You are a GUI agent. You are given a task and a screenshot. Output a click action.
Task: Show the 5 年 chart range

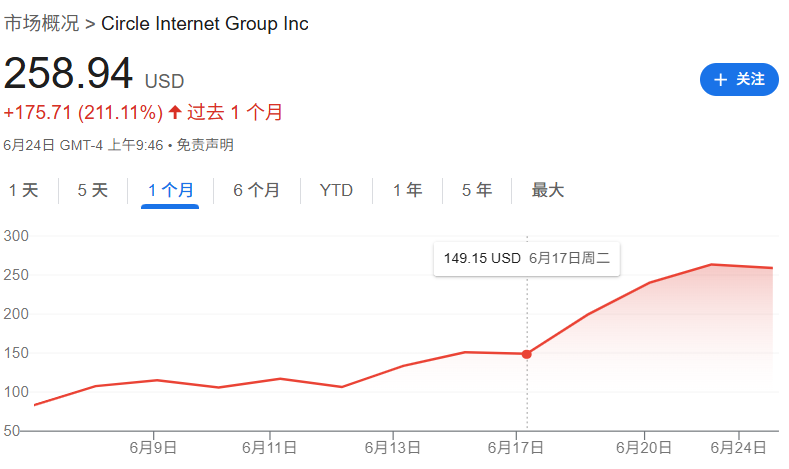coord(477,190)
